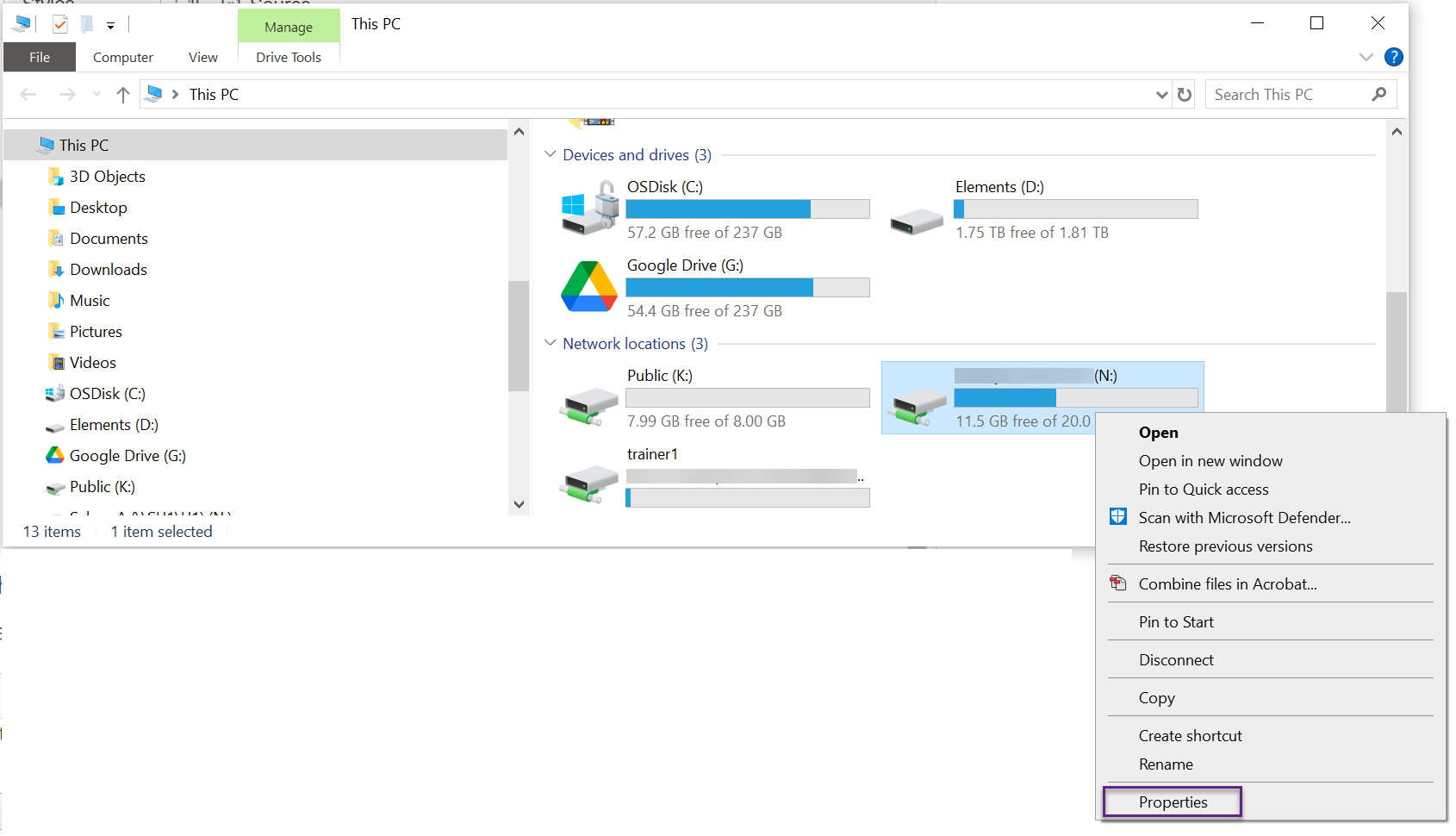This screenshot has width=1456, height=836.
Task: Choose Copy from the context menu
Action: [x=1271, y=698]
